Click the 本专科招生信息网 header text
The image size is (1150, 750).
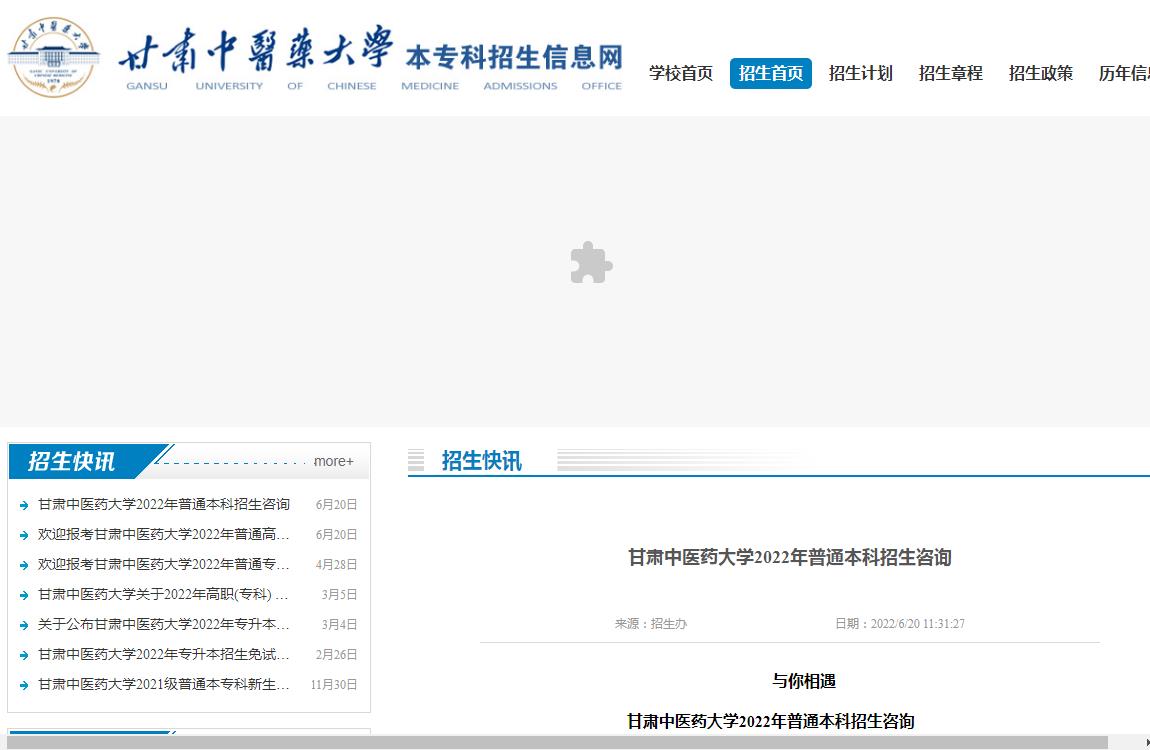(513, 57)
